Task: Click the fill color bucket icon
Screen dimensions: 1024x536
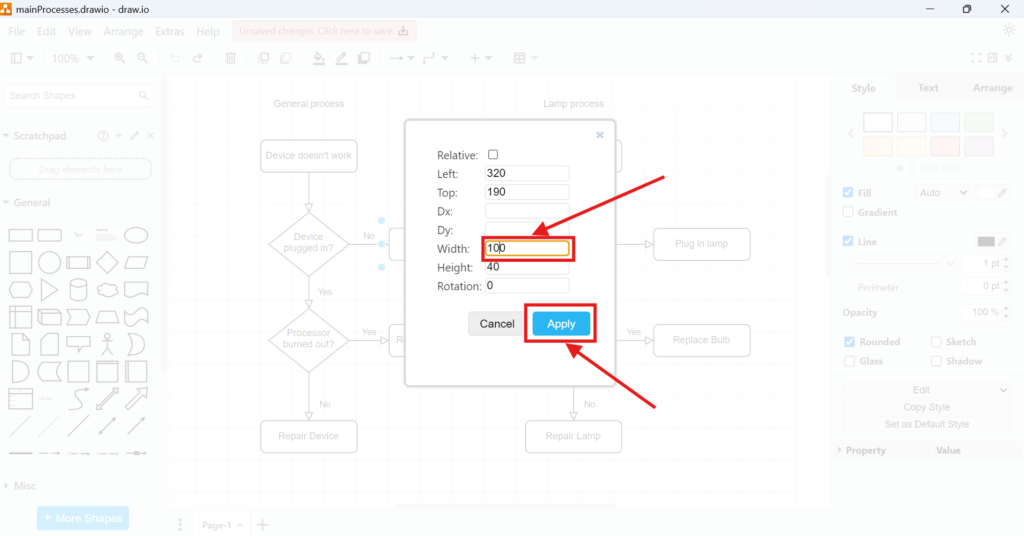Action: click(x=318, y=59)
